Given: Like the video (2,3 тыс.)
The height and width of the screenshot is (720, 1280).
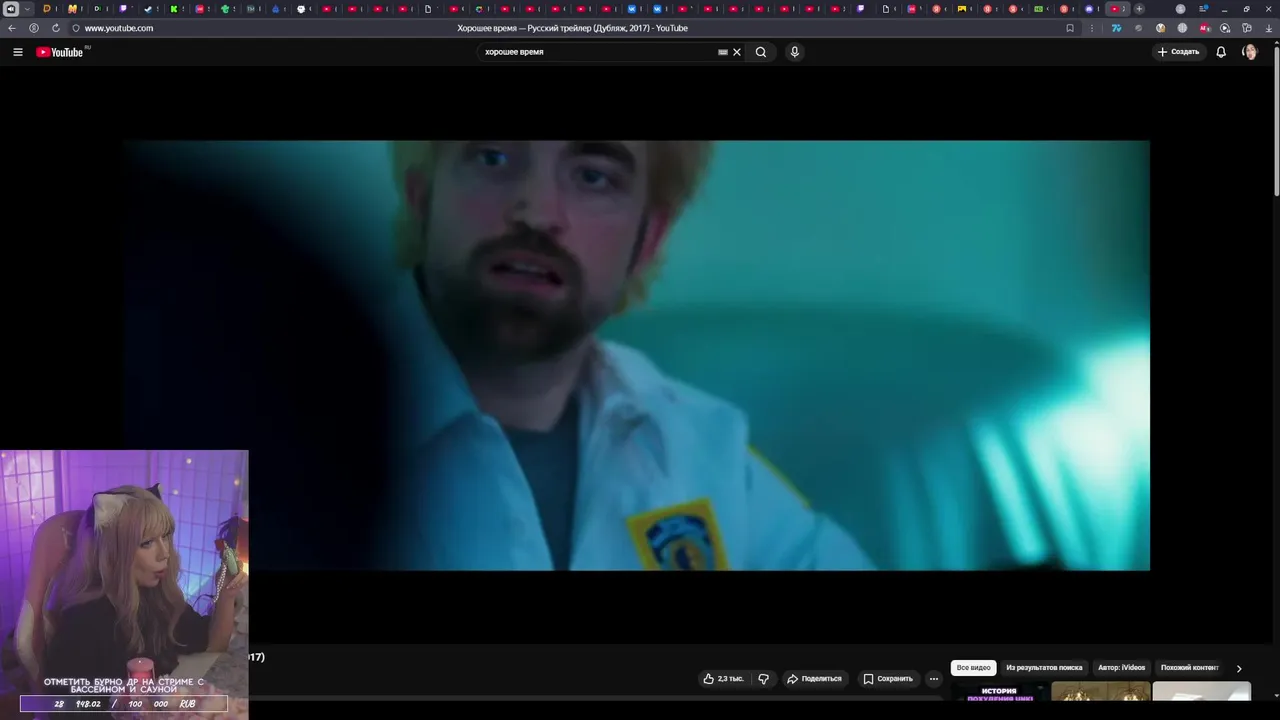Looking at the screenshot, I should coord(723,679).
